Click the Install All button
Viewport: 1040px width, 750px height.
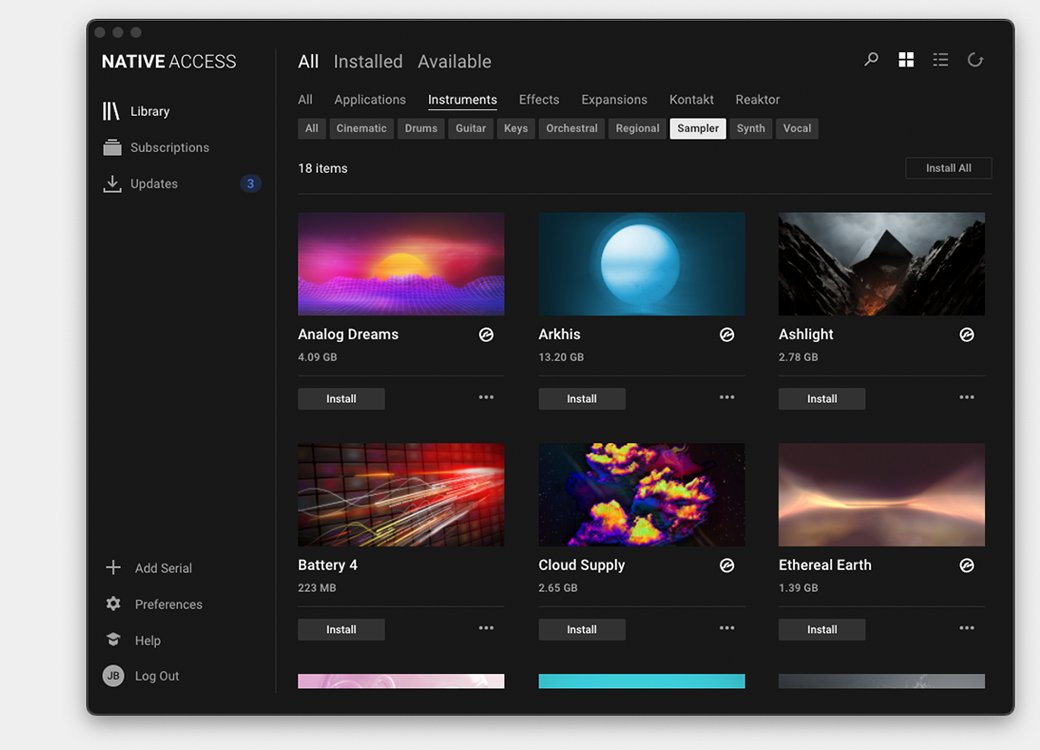pyautogui.click(x=948, y=167)
